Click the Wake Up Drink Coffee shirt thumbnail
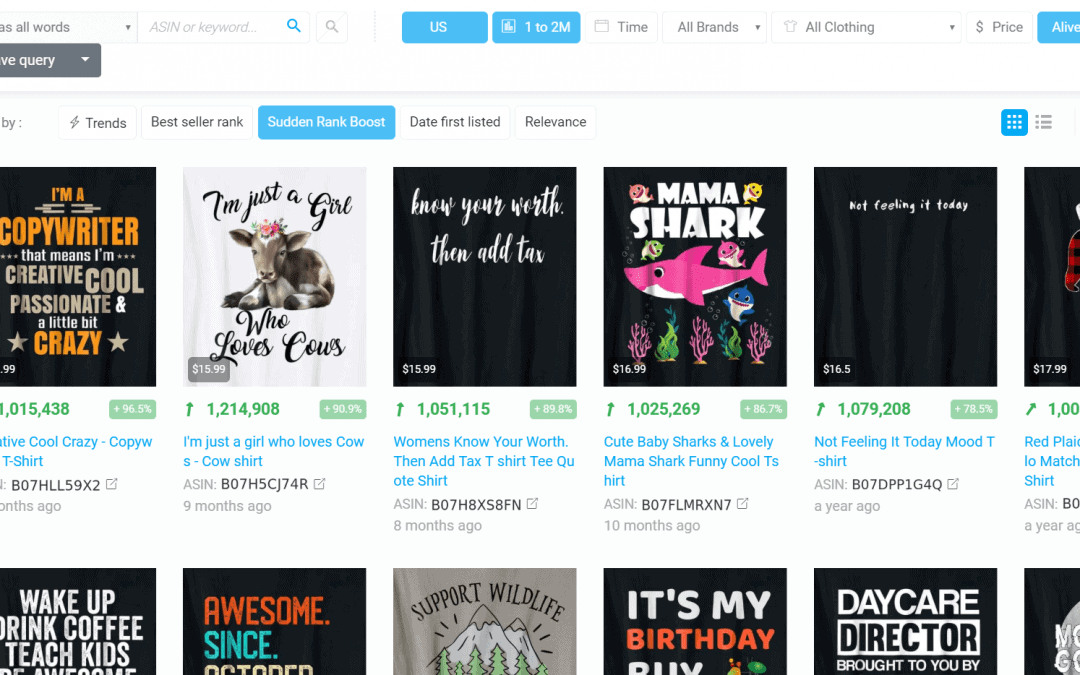 coord(78,621)
